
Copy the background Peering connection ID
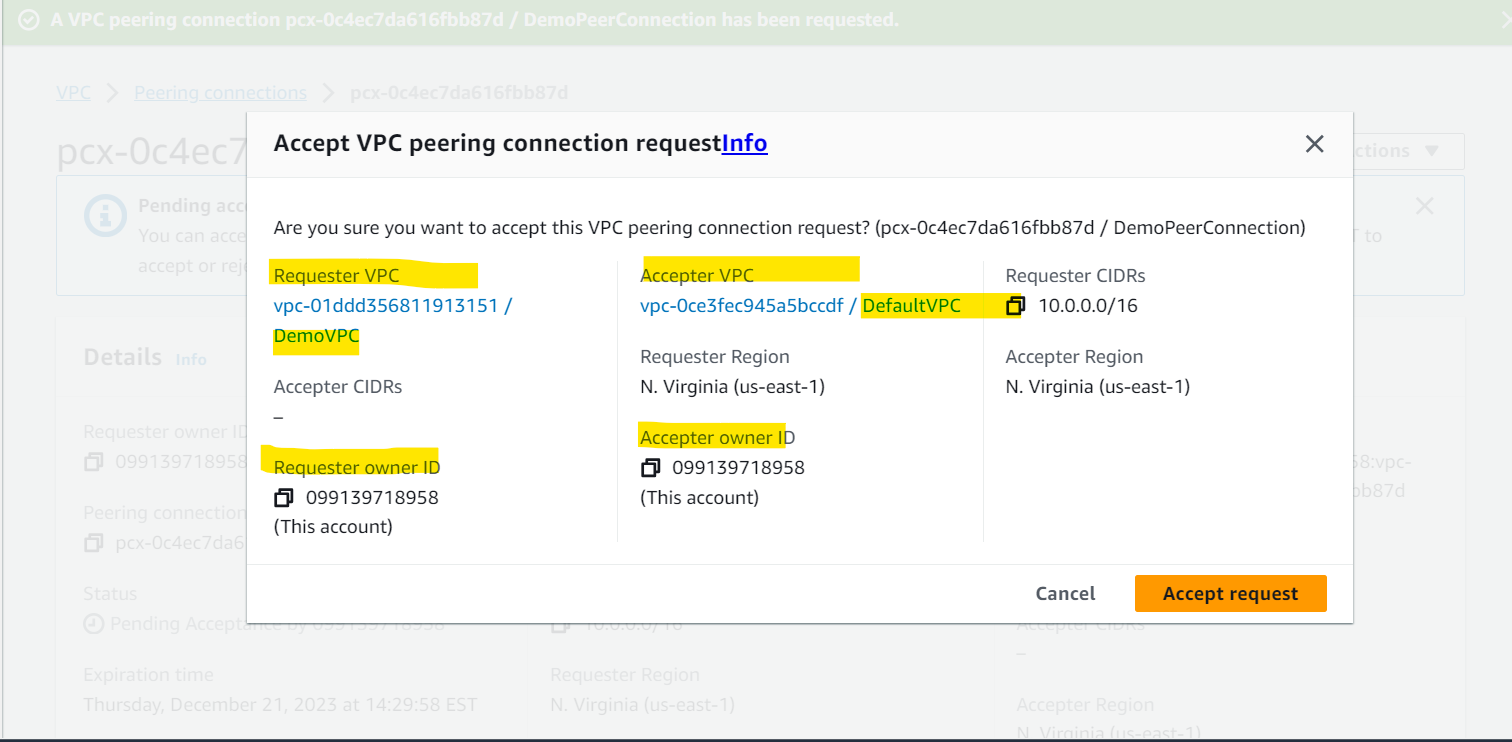pos(93,543)
